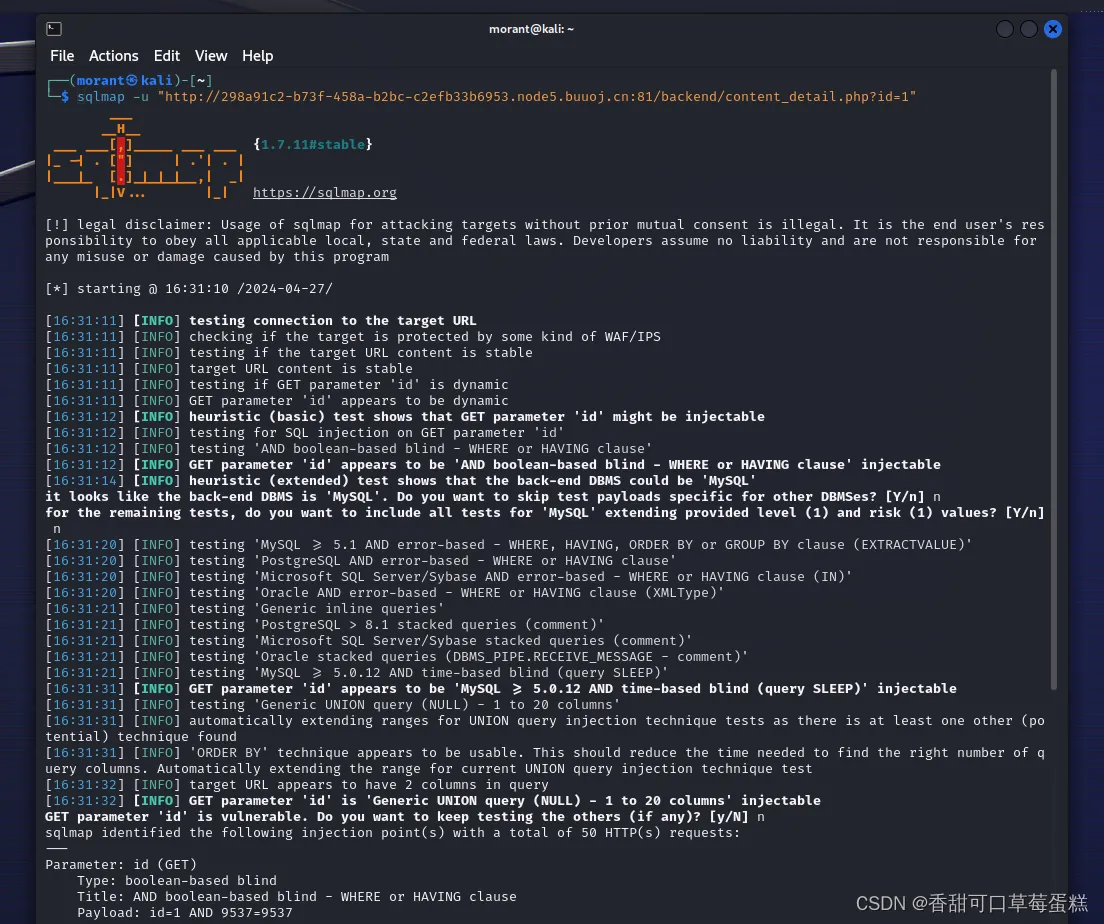This screenshot has height=924, width=1104.
Task: Click 'Type: boolean-based blind' line
Action: coord(177,880)
